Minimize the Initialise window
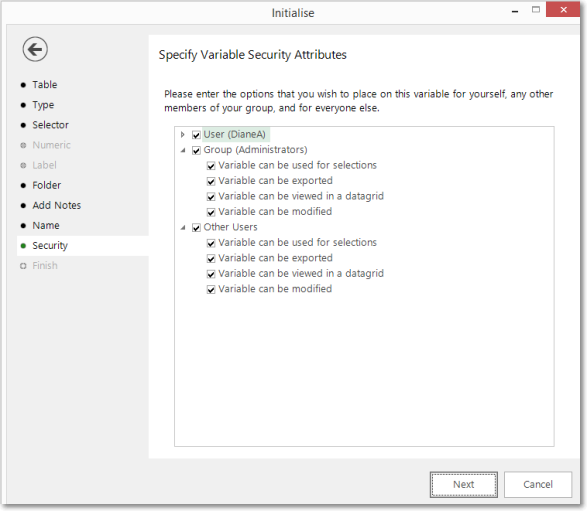This screenshot has height=511, width=587. [x=515, y=11]
